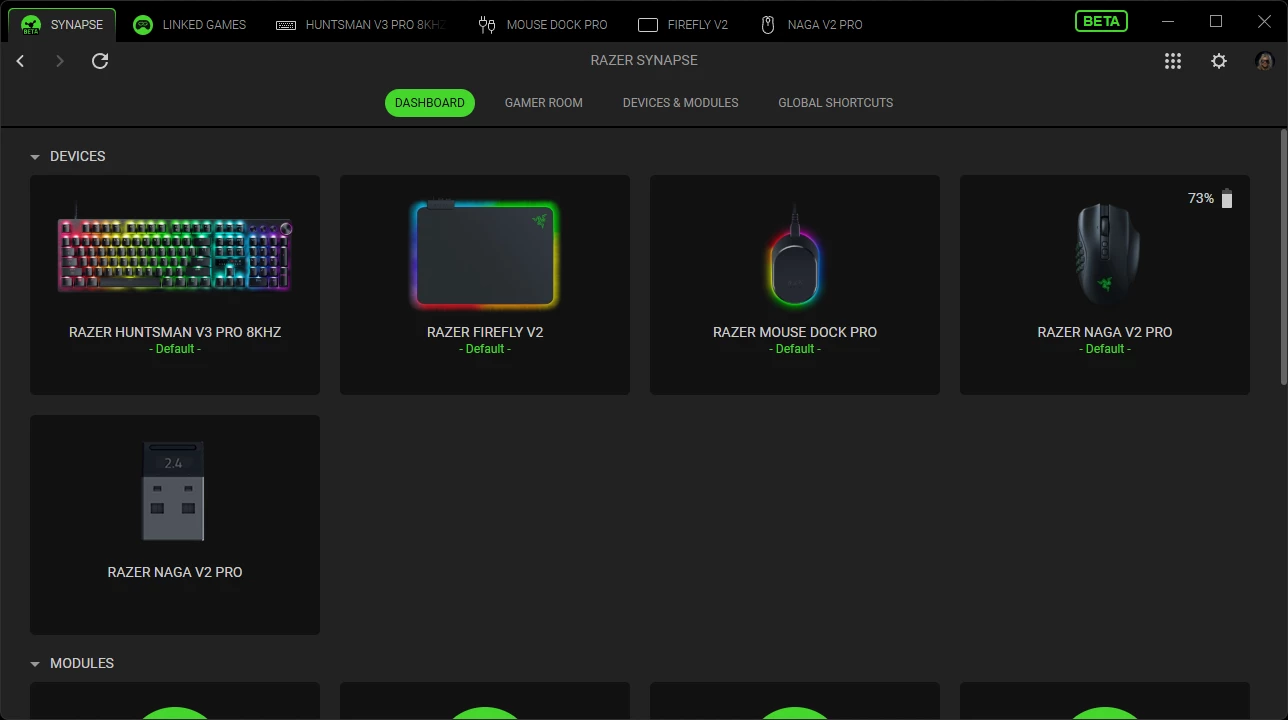Open Global Shortcuts section
The height and width of the screenshot is (720, 1288).
pos(836,103)
